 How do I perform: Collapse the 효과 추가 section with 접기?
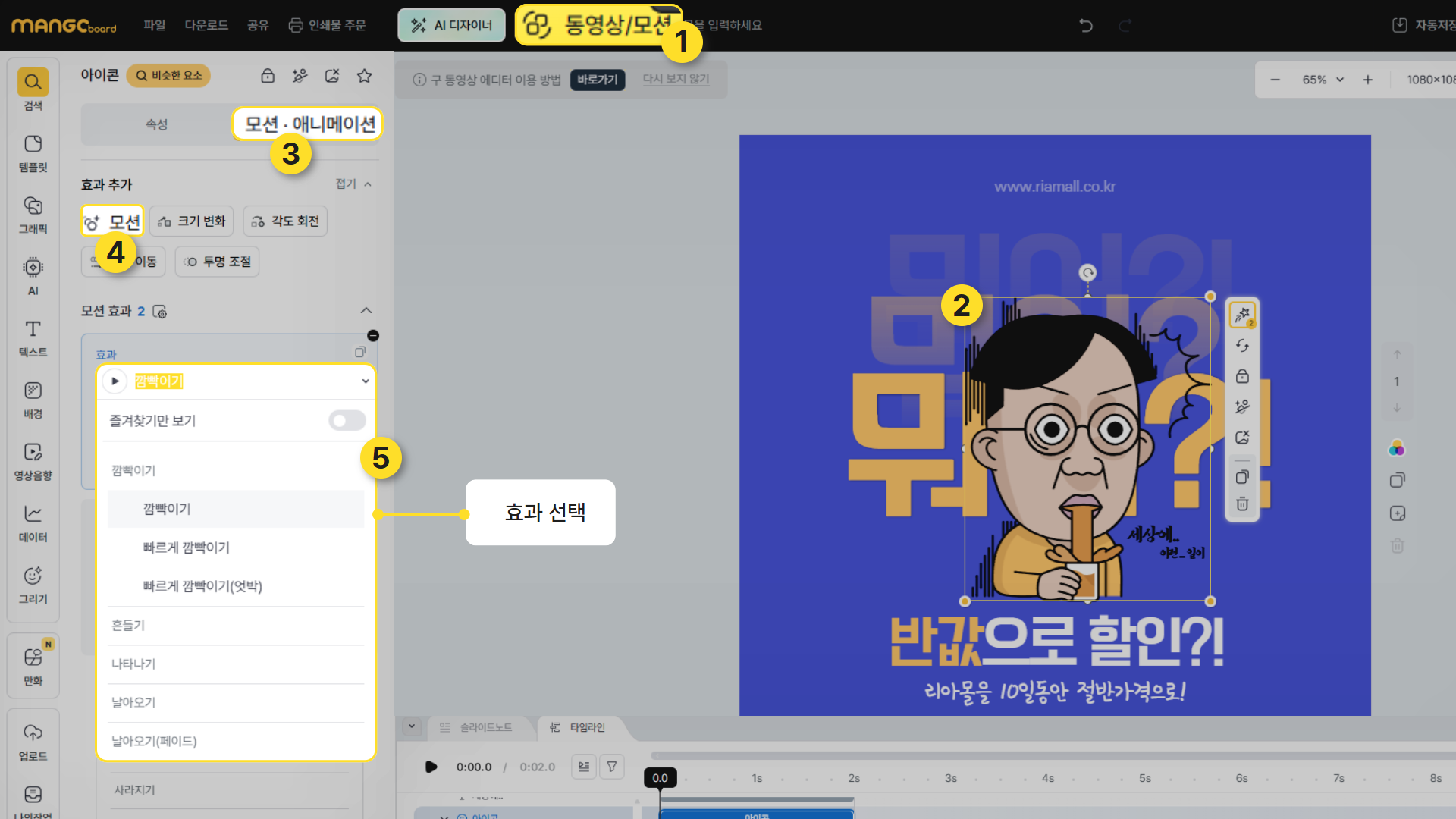point(353,184)
